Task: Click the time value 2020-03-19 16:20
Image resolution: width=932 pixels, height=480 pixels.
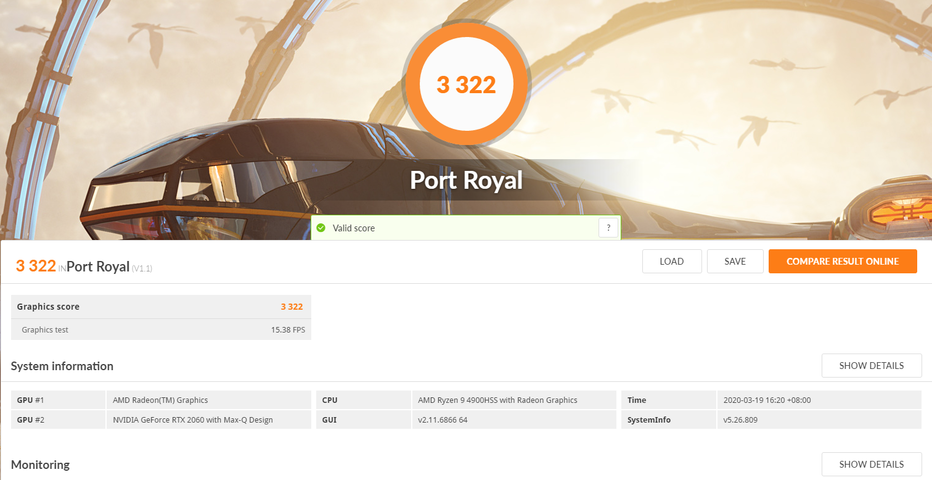Action: [767, 400]
